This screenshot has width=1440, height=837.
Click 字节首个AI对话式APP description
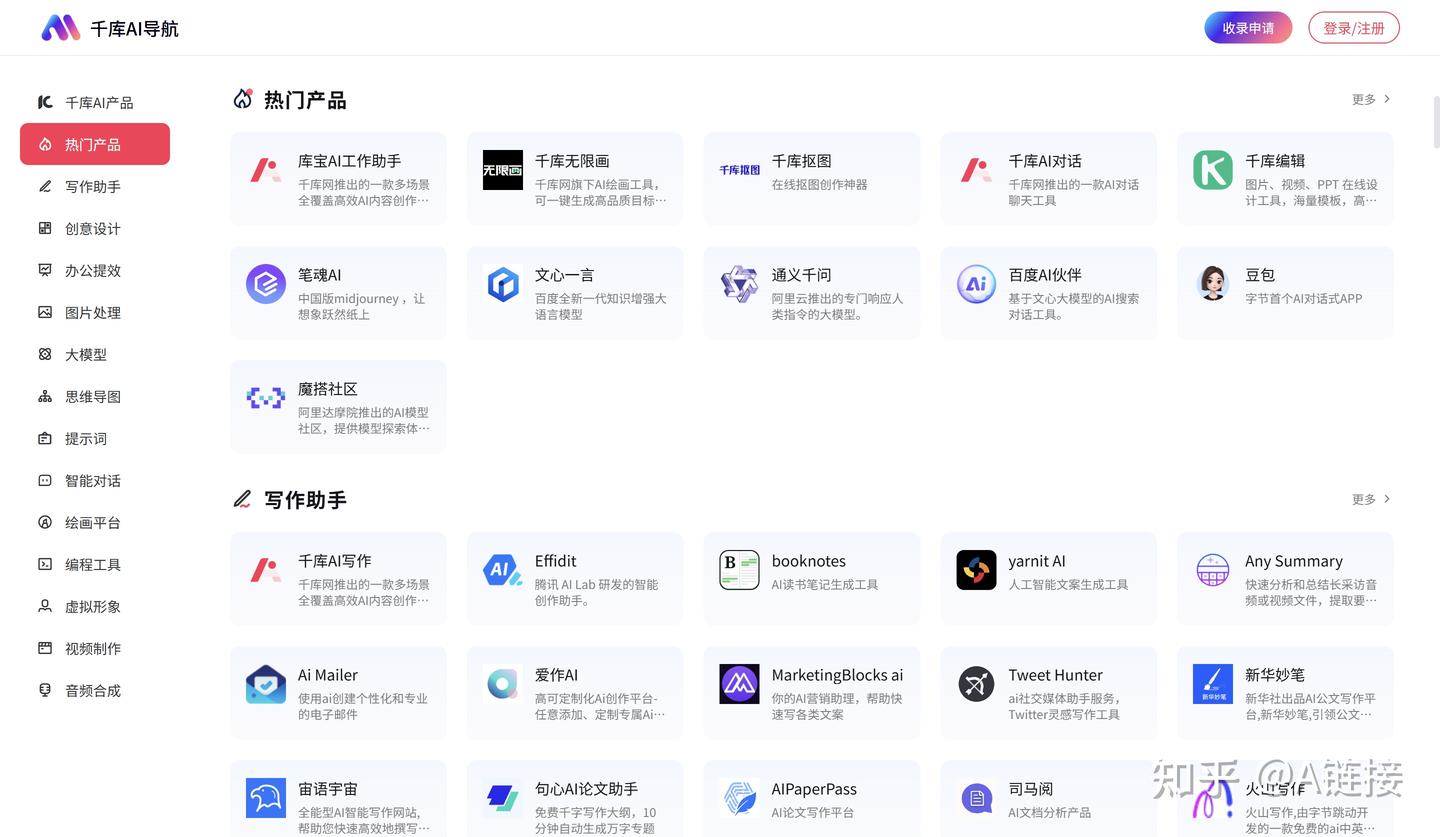1303,299
